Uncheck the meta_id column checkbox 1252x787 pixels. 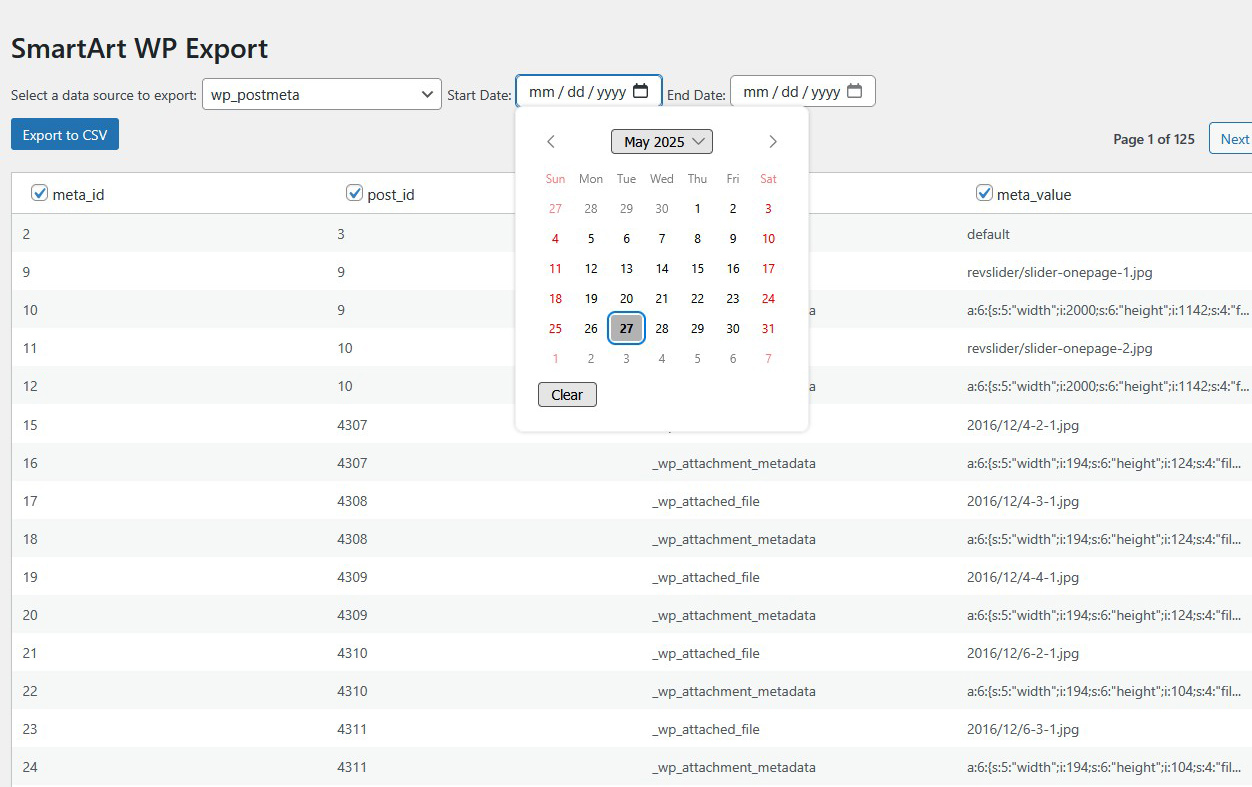40,193
